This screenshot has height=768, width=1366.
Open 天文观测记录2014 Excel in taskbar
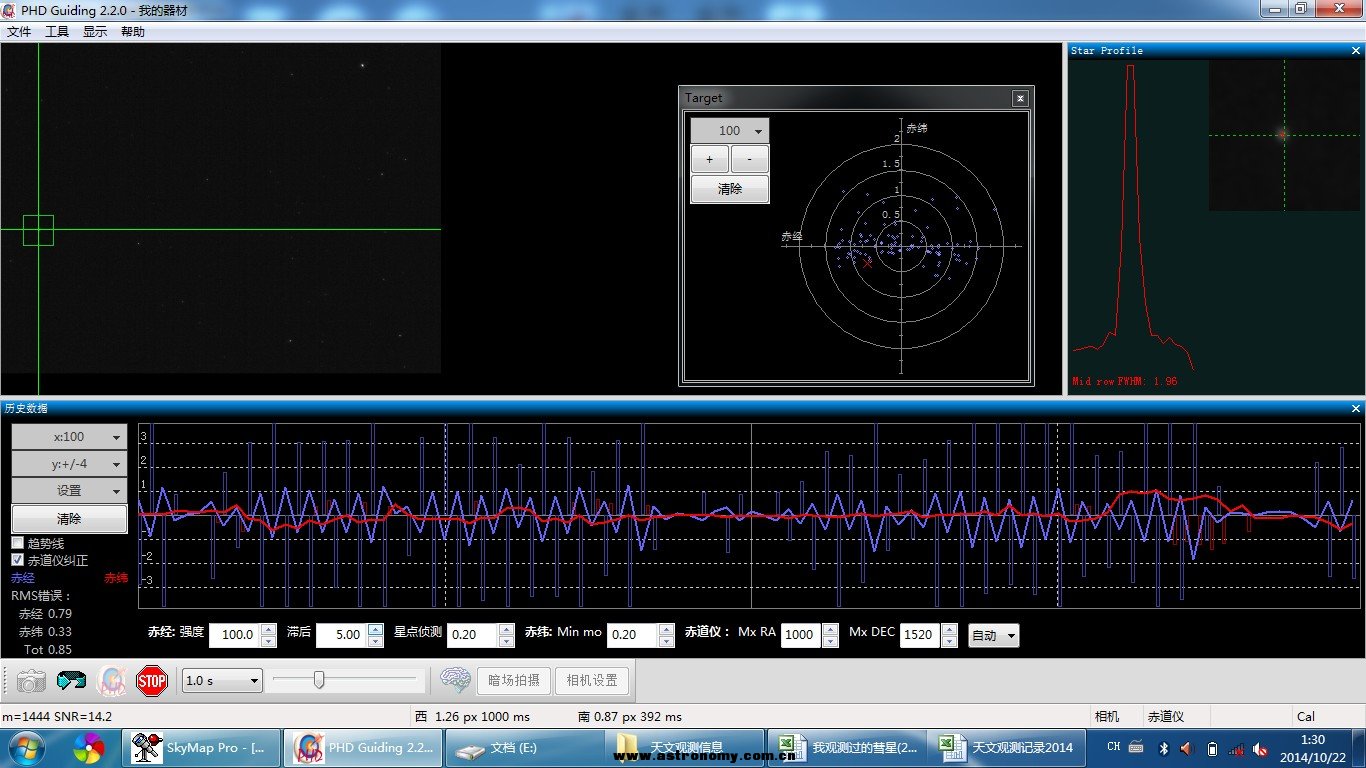pos(1005,747)
